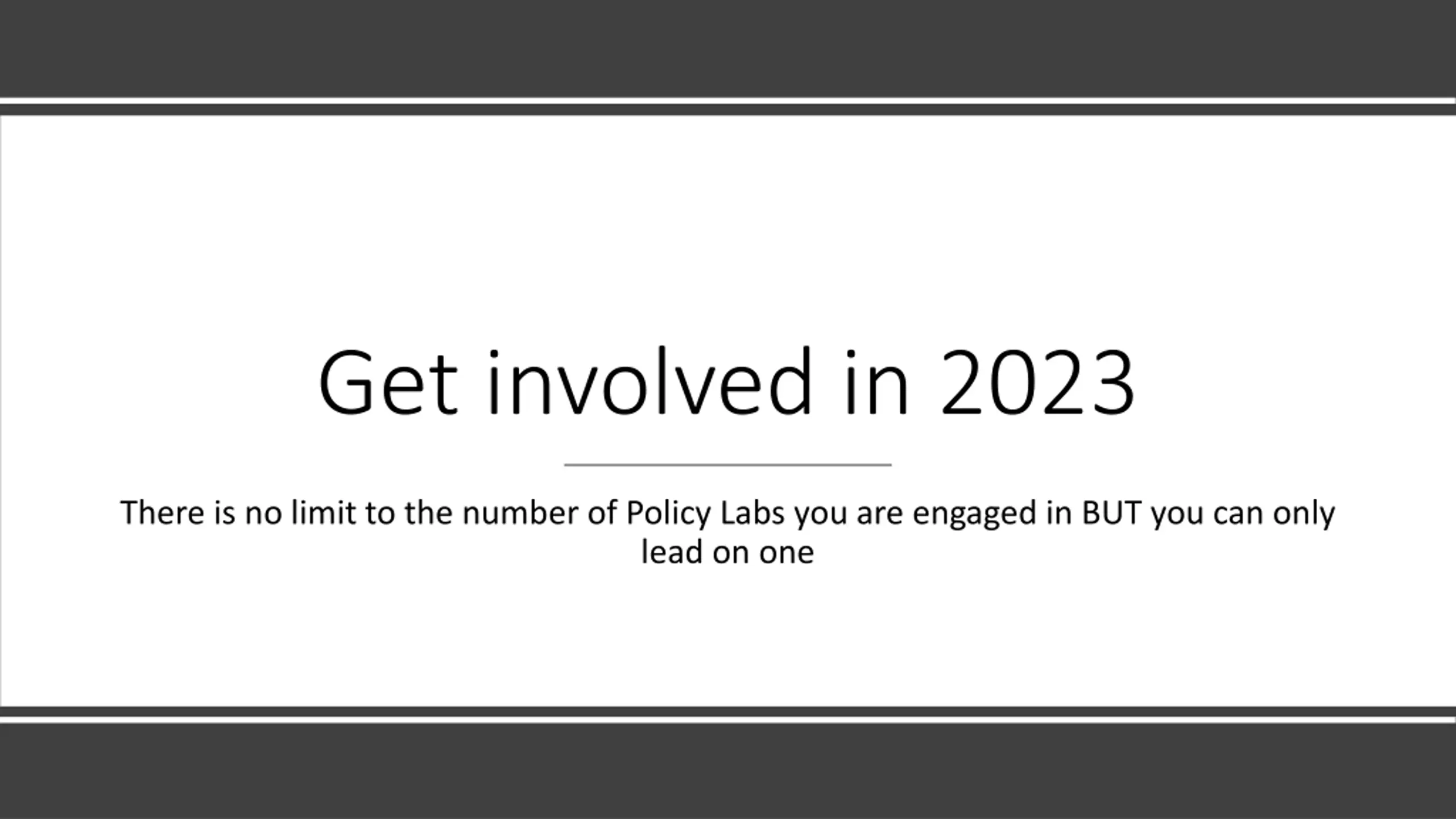Select the word "Get" in the title
This screenshot has width=1456, height=819.
coord(388,382)
